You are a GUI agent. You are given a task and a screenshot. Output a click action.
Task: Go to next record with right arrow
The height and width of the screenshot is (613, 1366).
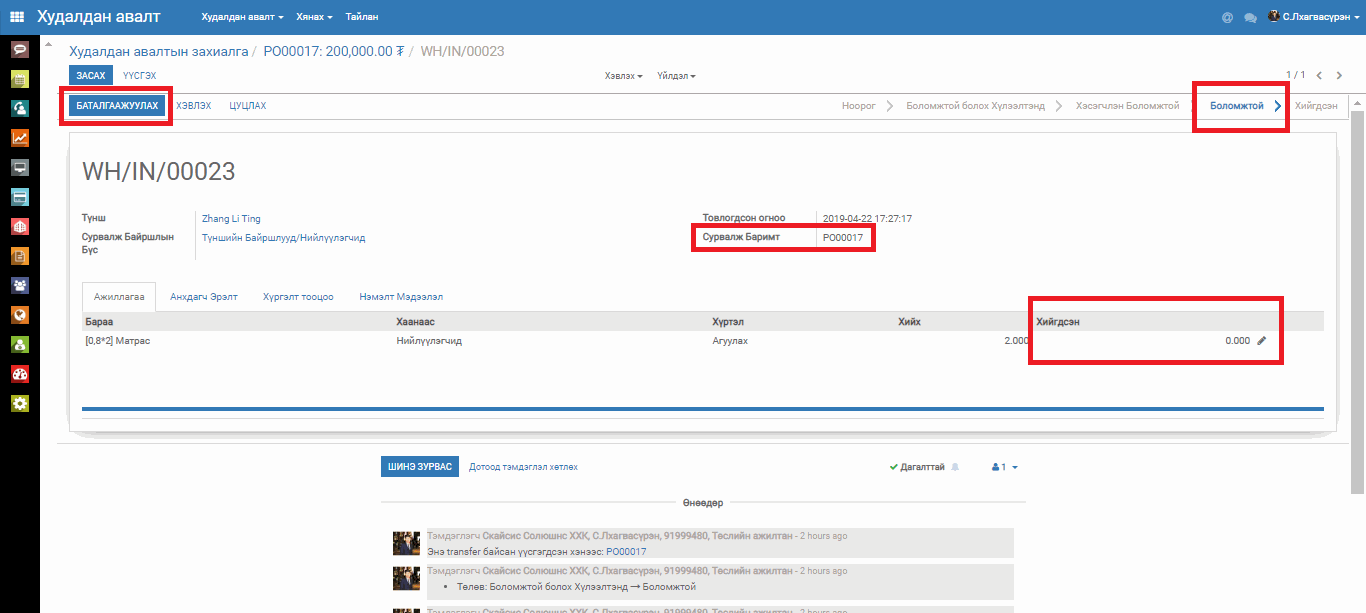coord(1340,75)
